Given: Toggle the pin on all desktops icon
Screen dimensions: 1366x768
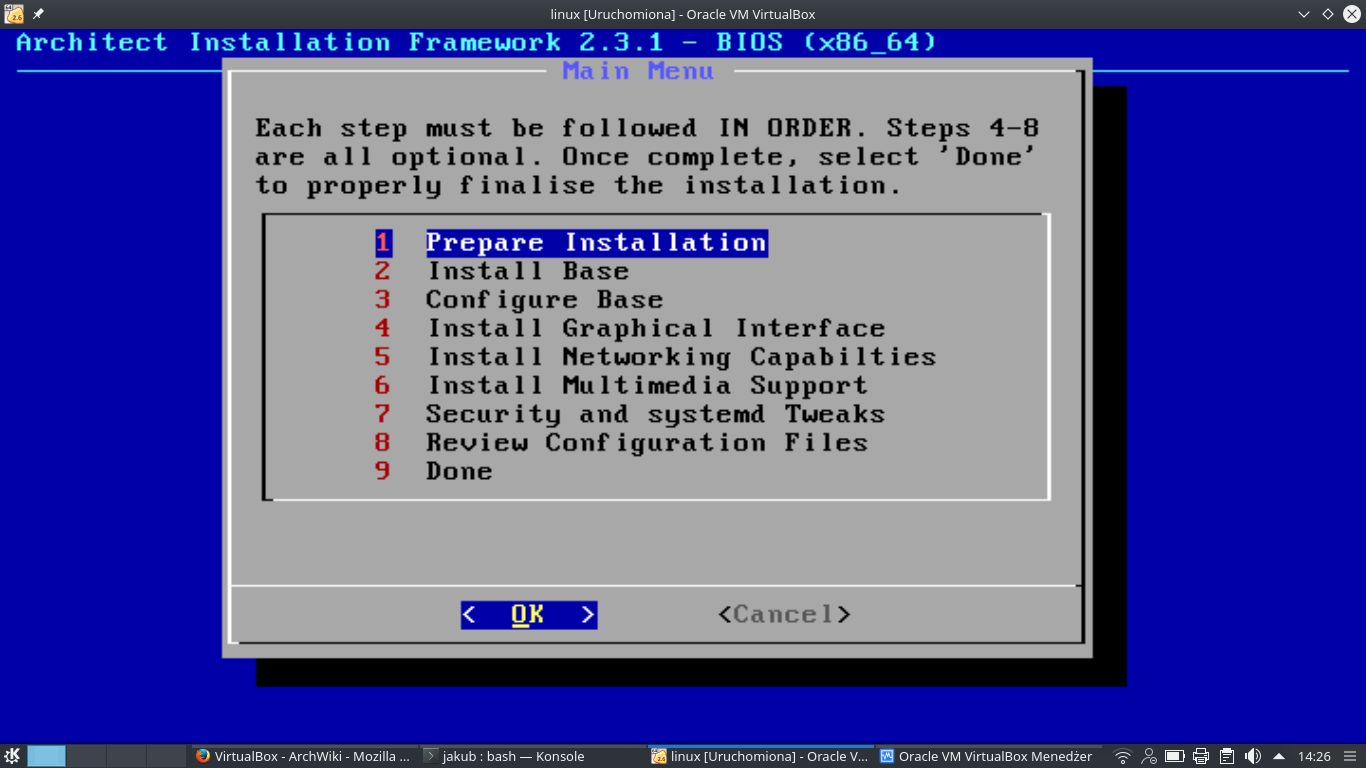Looking at the screenshot, I should click(38, 14).
